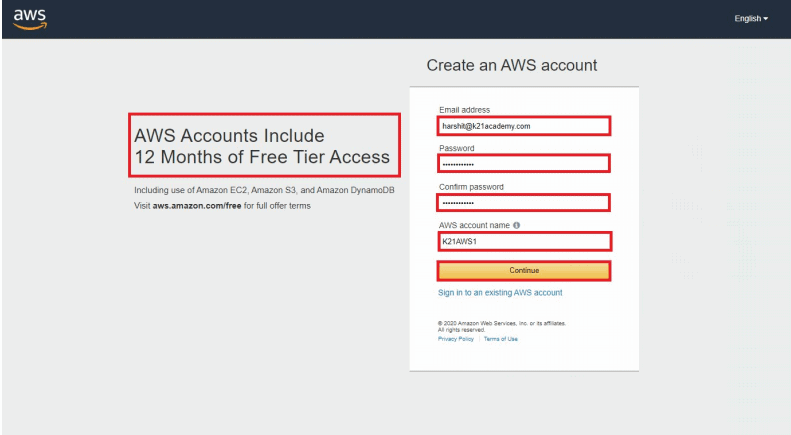
Task: Visit the aws.amazon.com/free offer terms link
Action: click(197, 206)
